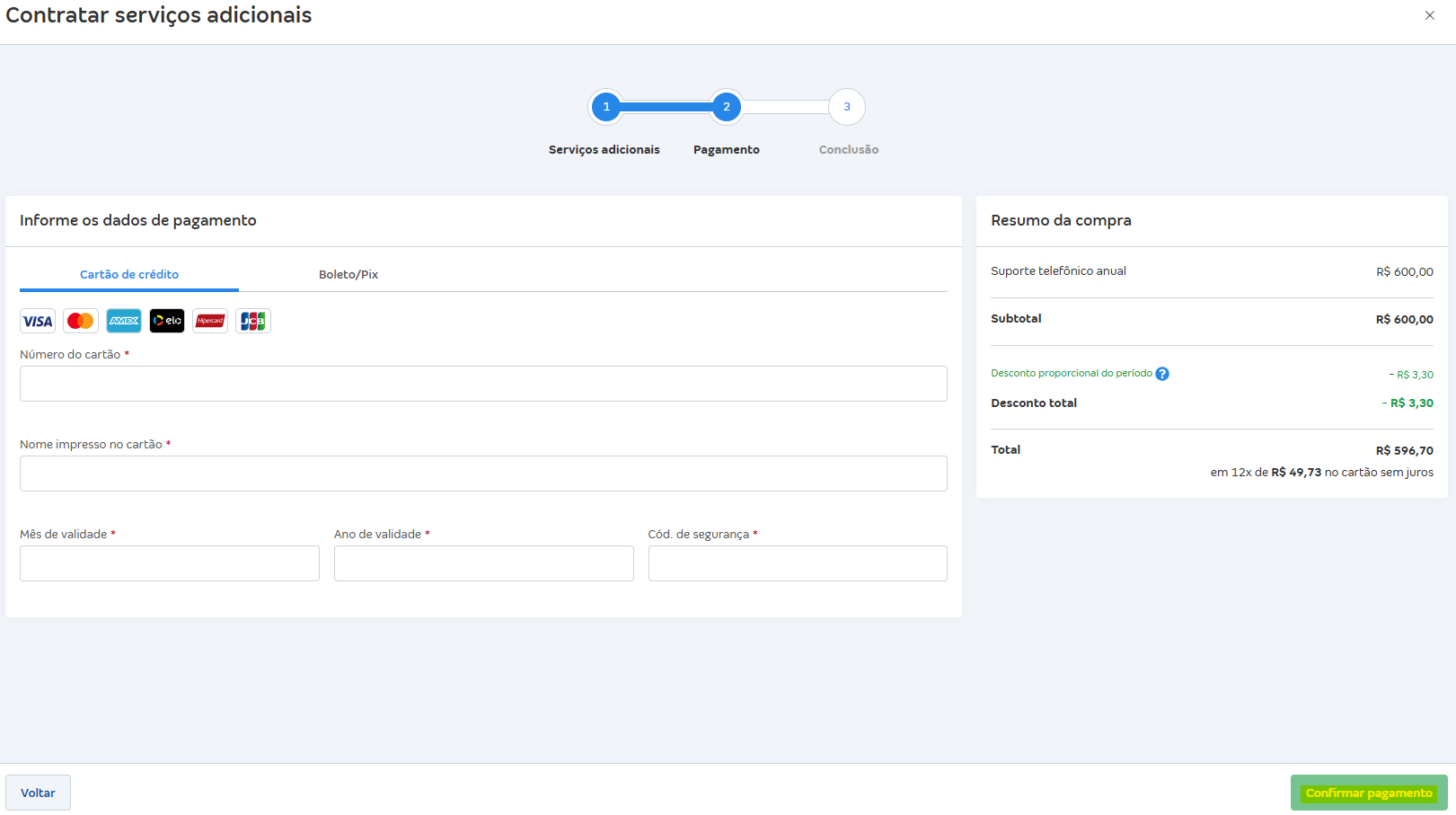Click the Suporte telefônico anual item
The width and height of the screenshot is (1456, 815).
pyautogui.click(x=1058, y=270)
